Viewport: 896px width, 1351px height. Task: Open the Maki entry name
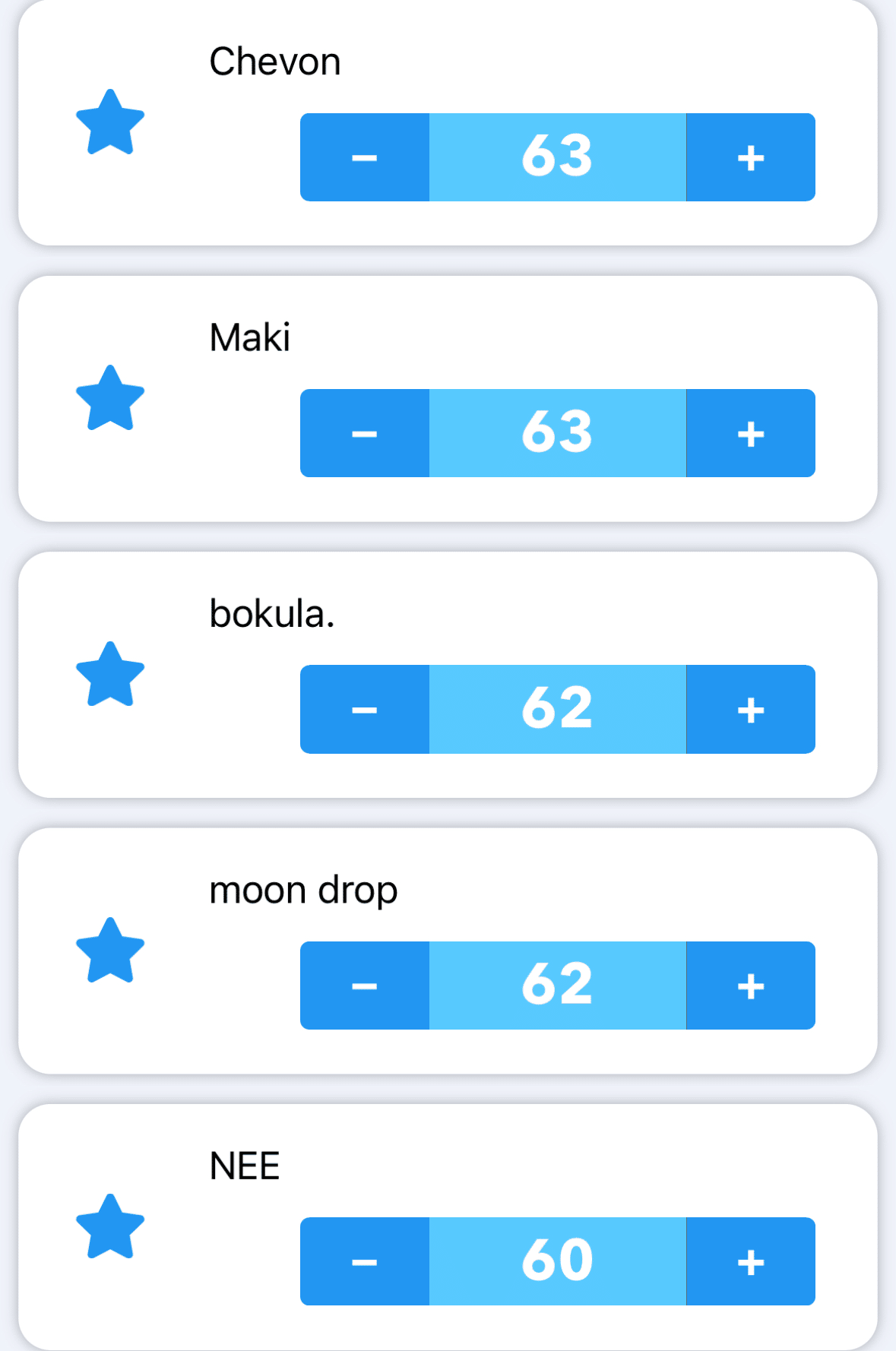249,337
